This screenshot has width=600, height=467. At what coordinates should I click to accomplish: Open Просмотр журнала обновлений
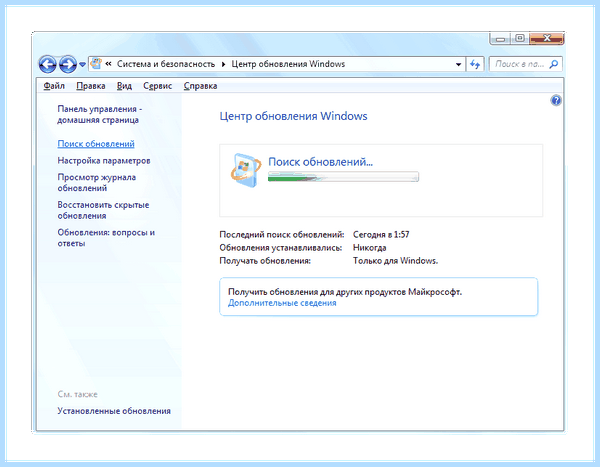[x=97, y=183]
